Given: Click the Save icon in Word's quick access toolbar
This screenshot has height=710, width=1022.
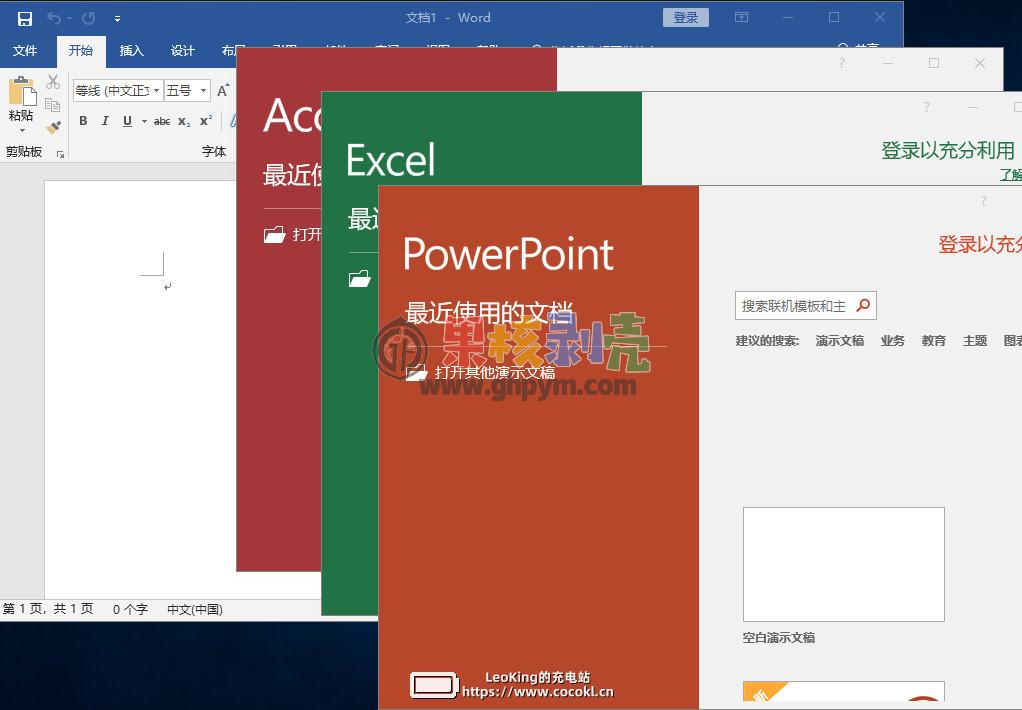Looking at the screenshot, I should point(25,18).
